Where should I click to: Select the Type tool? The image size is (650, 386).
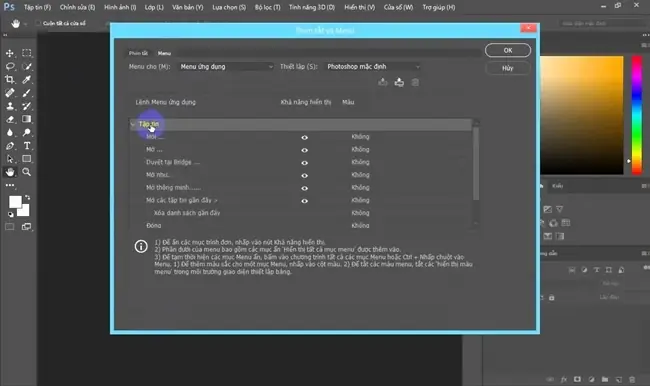27,146
